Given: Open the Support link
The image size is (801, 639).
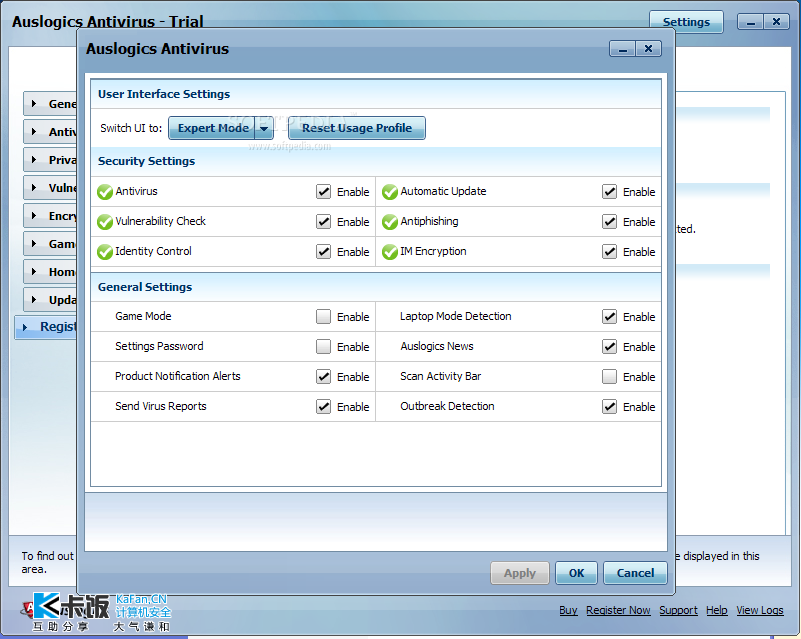Looking at the screenshot, I should click(678, 610).
